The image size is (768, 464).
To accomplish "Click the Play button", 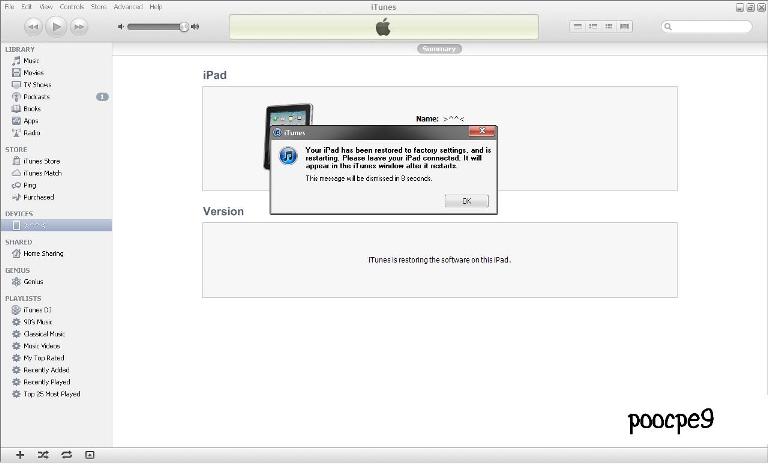I will coord(56,26).
